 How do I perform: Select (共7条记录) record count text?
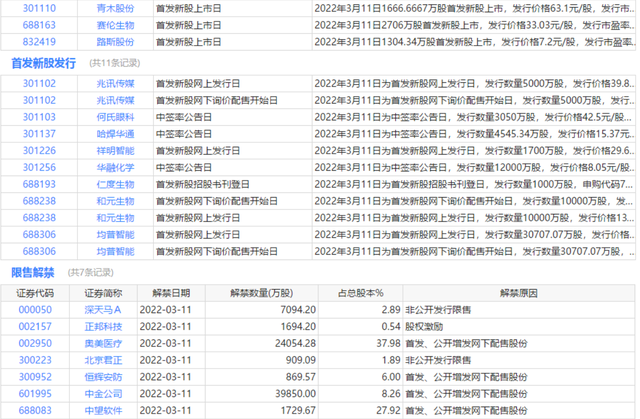point(91,273)
